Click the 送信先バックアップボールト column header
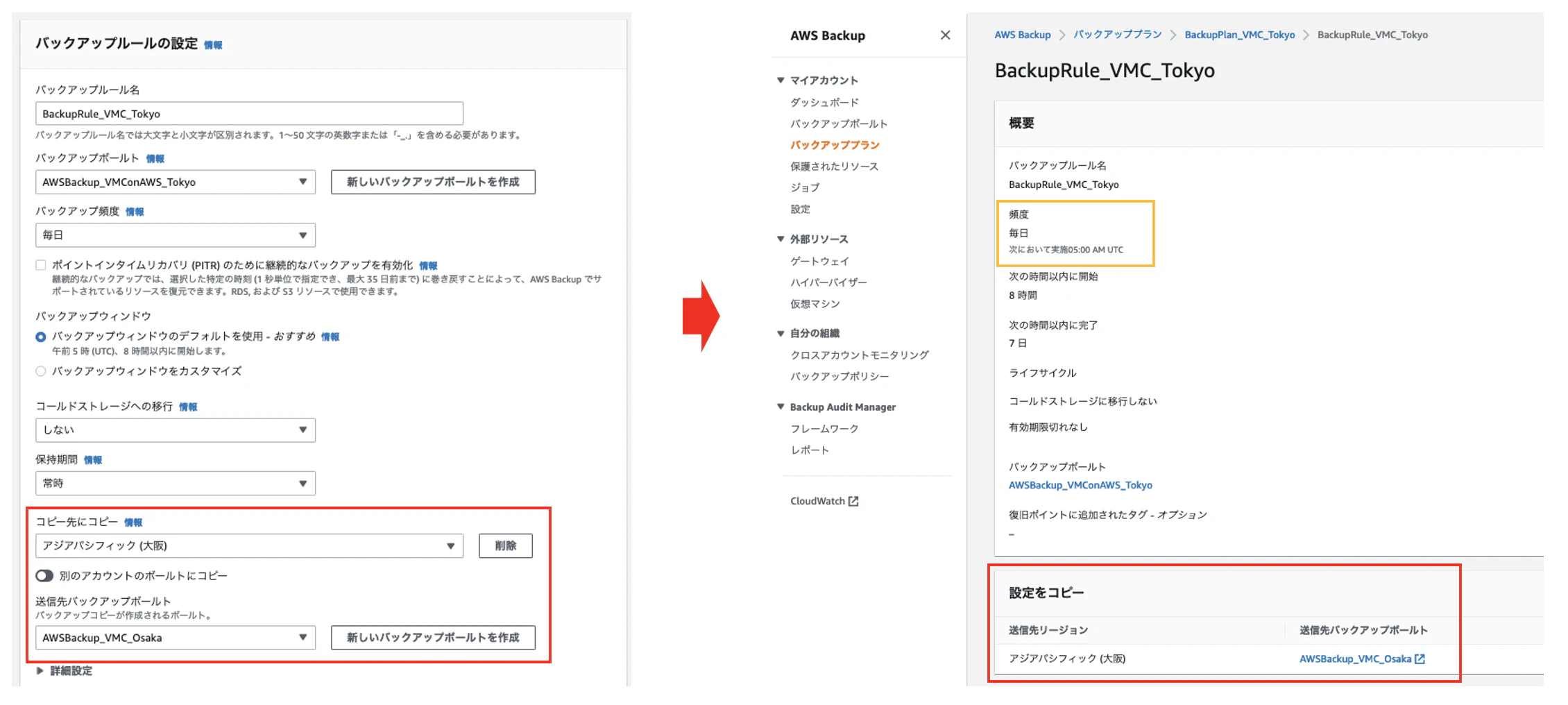 click(x=1363, y=630)
